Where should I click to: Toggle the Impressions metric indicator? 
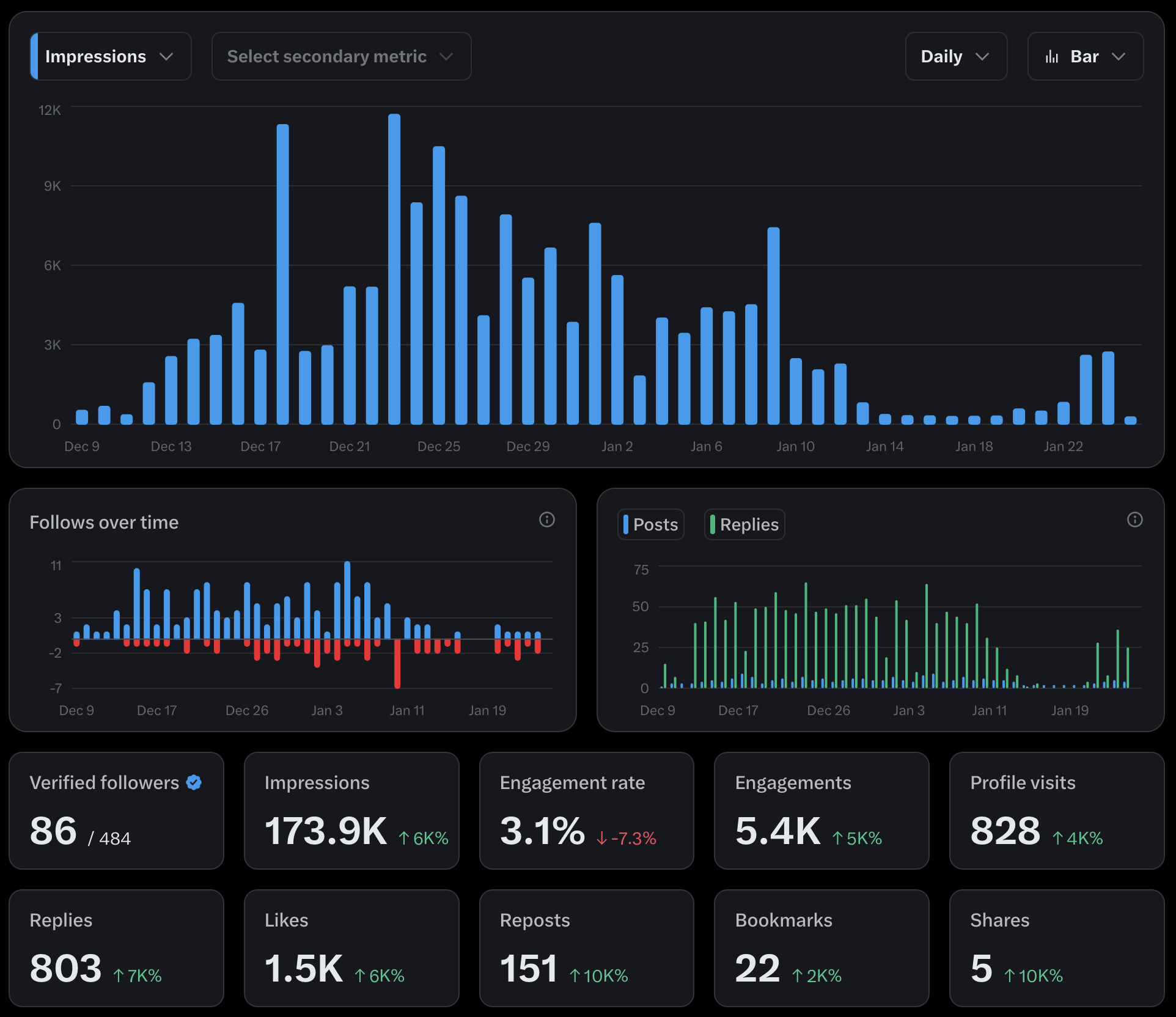36,56
